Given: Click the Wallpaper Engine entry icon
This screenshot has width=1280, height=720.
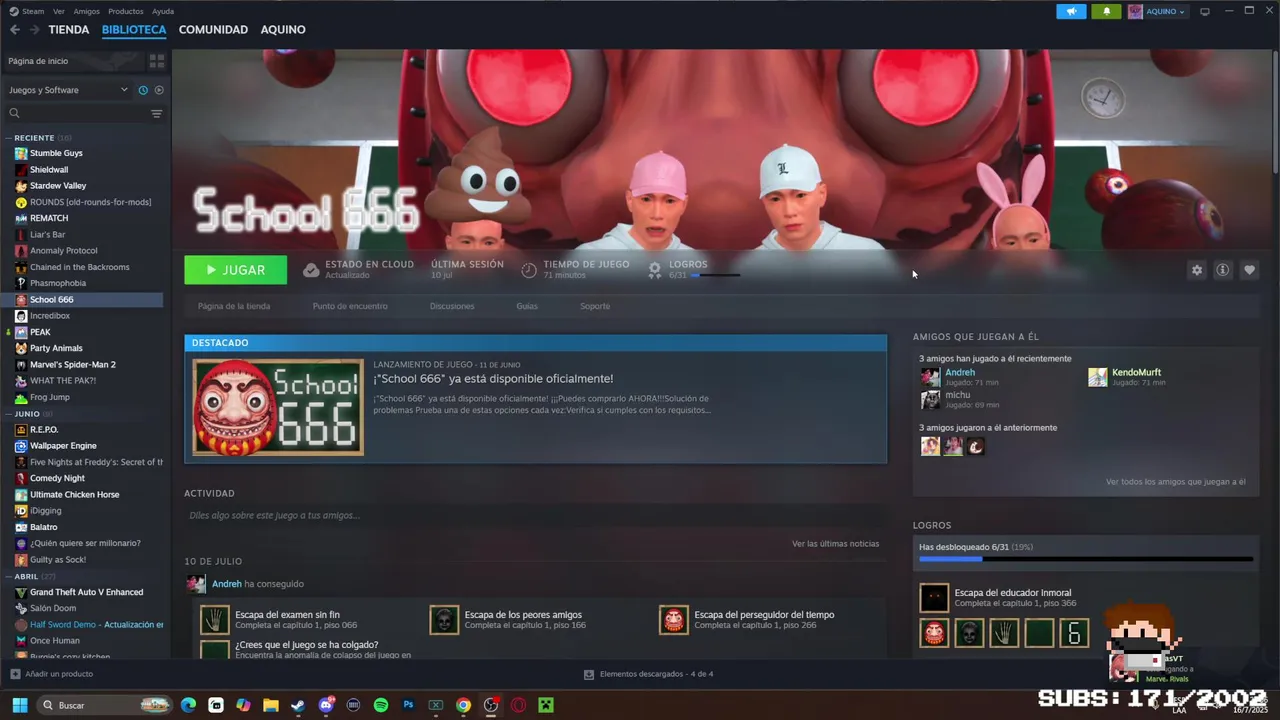Looking at the screenshot, I should pos(21,446).
